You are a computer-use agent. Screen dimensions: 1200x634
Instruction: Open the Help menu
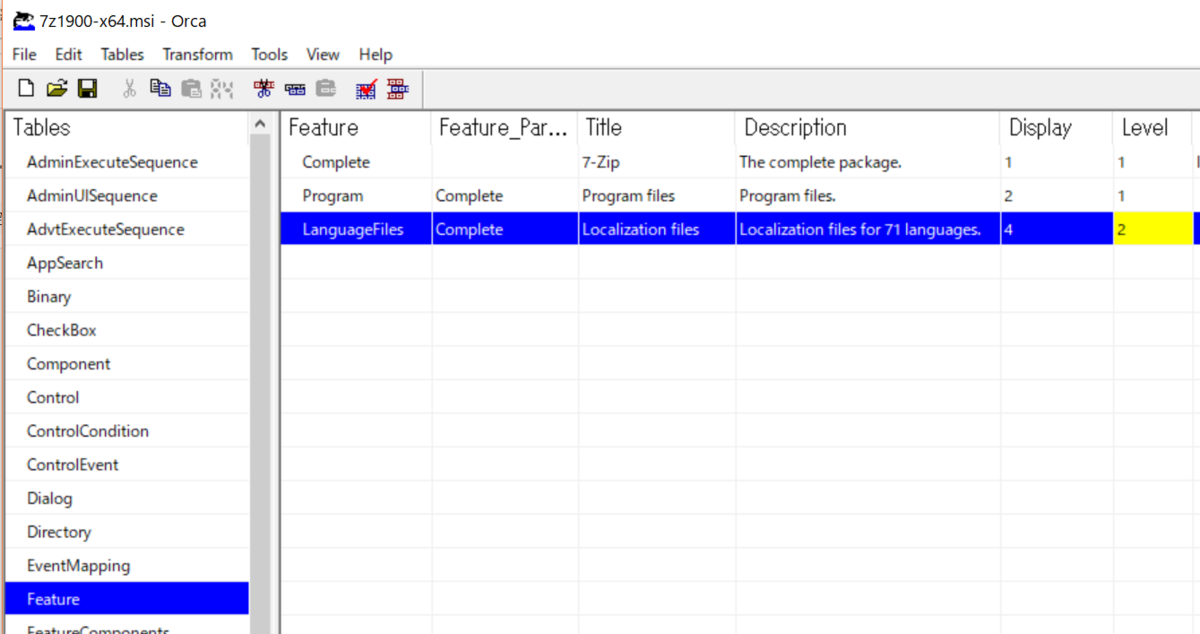coord(376,54)
